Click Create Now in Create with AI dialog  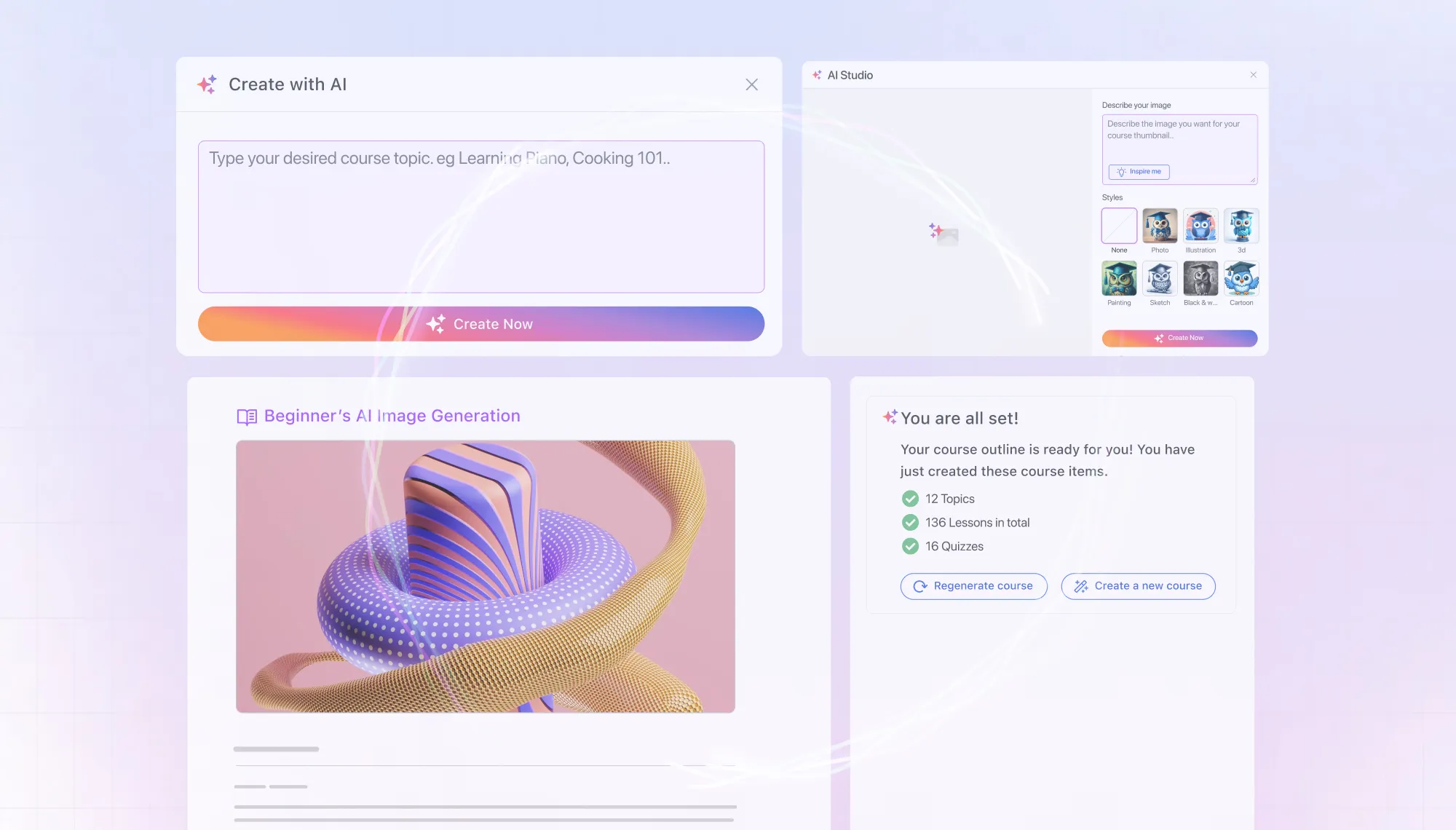[x=481, y=324]
